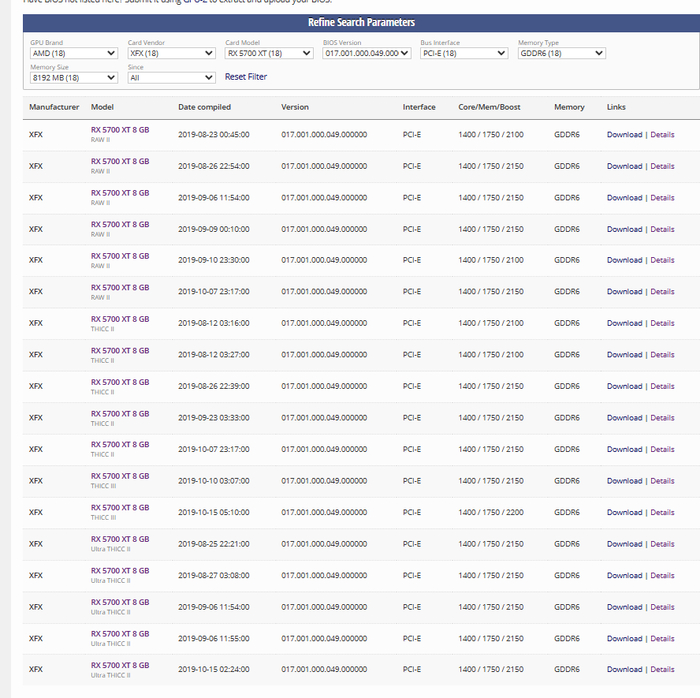The height and width of the screenshot is (698, 700).
Task: Open THICC III model link compiled 2019-10-10
Action: click(119, 477)
